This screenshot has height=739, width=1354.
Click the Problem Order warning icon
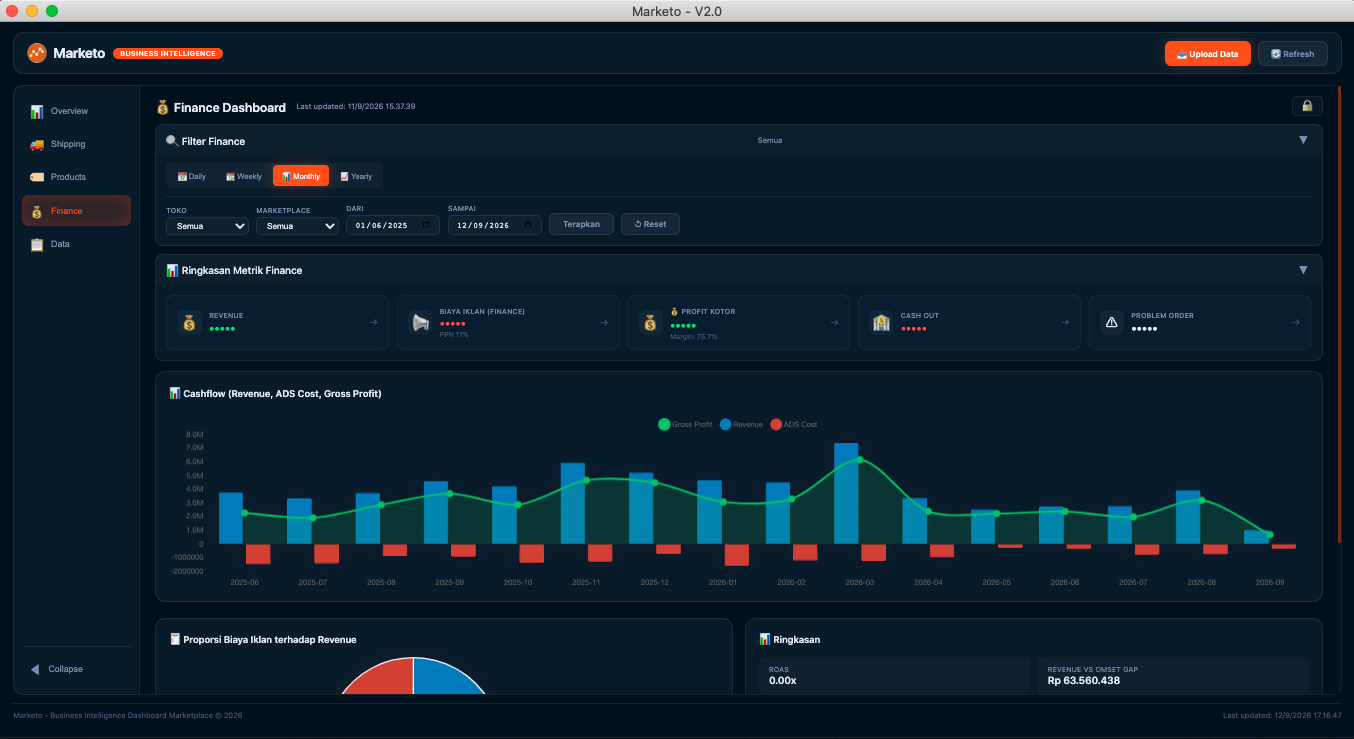(1112, 322)
